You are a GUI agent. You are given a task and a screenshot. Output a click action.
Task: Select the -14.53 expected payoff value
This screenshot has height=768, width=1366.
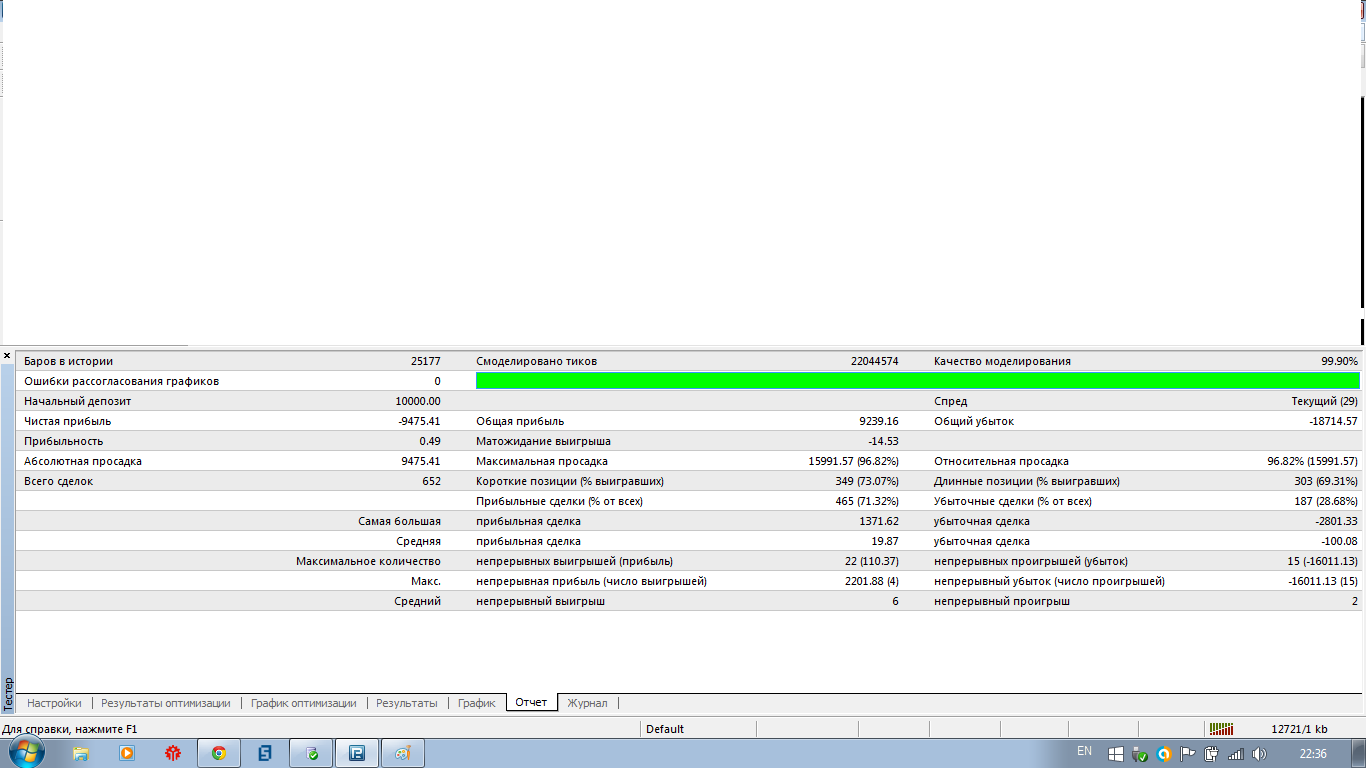pyautogui.click(x=883, y=441)
